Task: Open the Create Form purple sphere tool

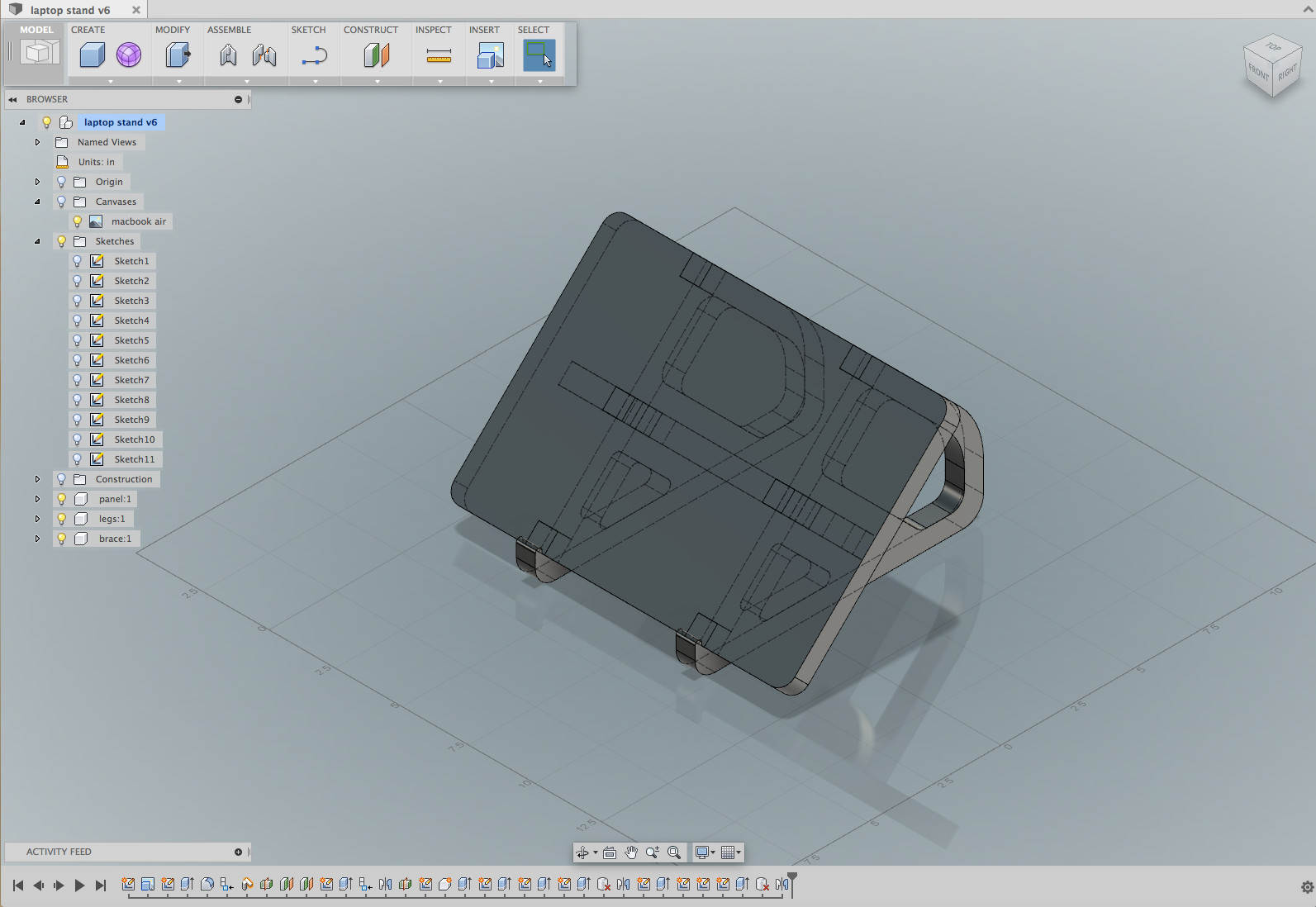Action: point(128,55)
